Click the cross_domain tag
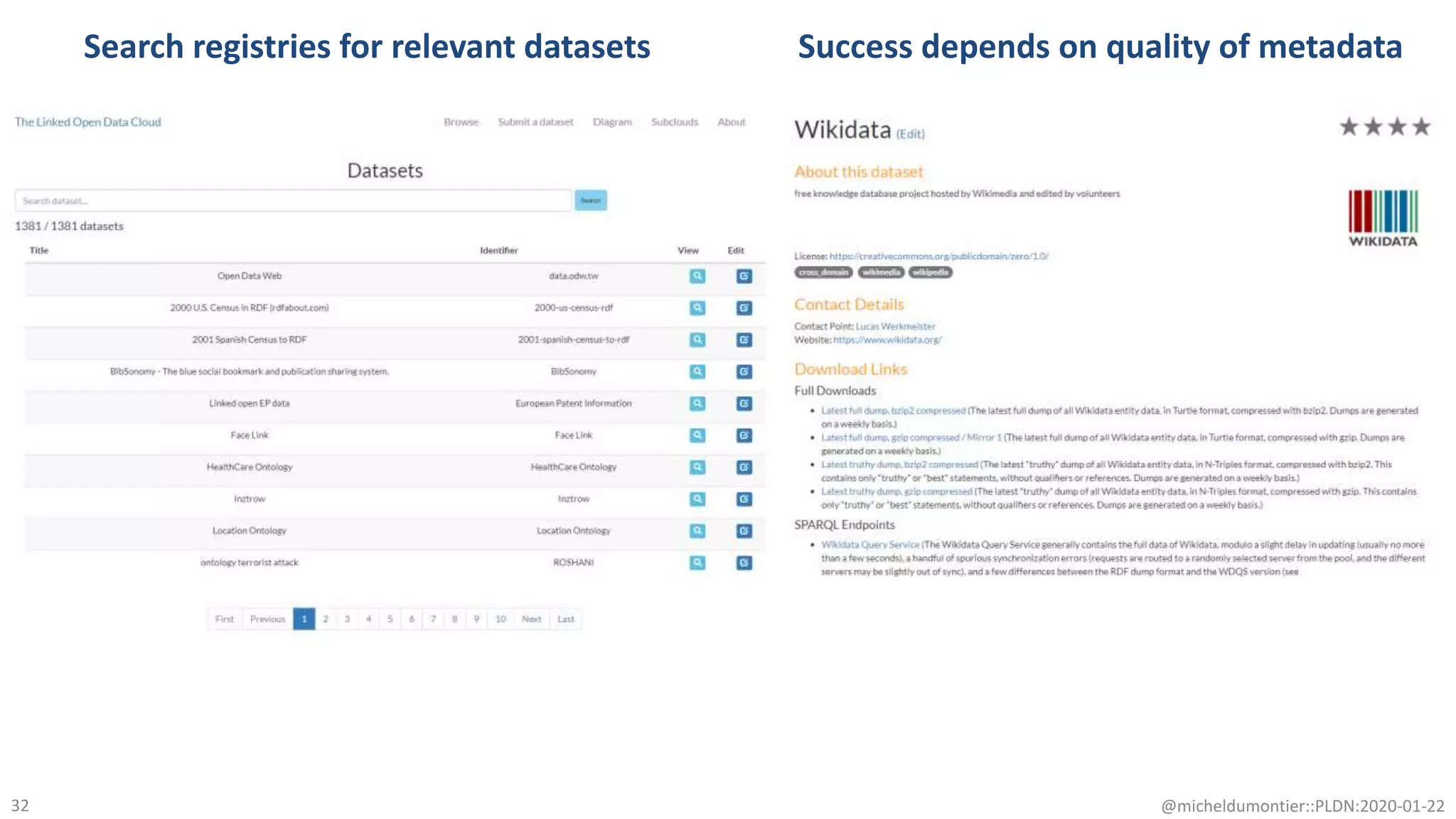 click(x=823, y=272)
